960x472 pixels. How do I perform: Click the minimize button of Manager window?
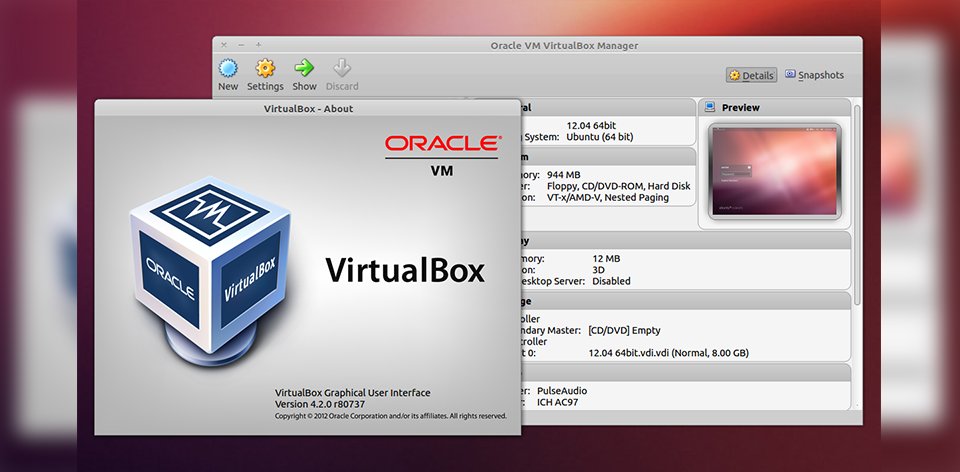241,45
